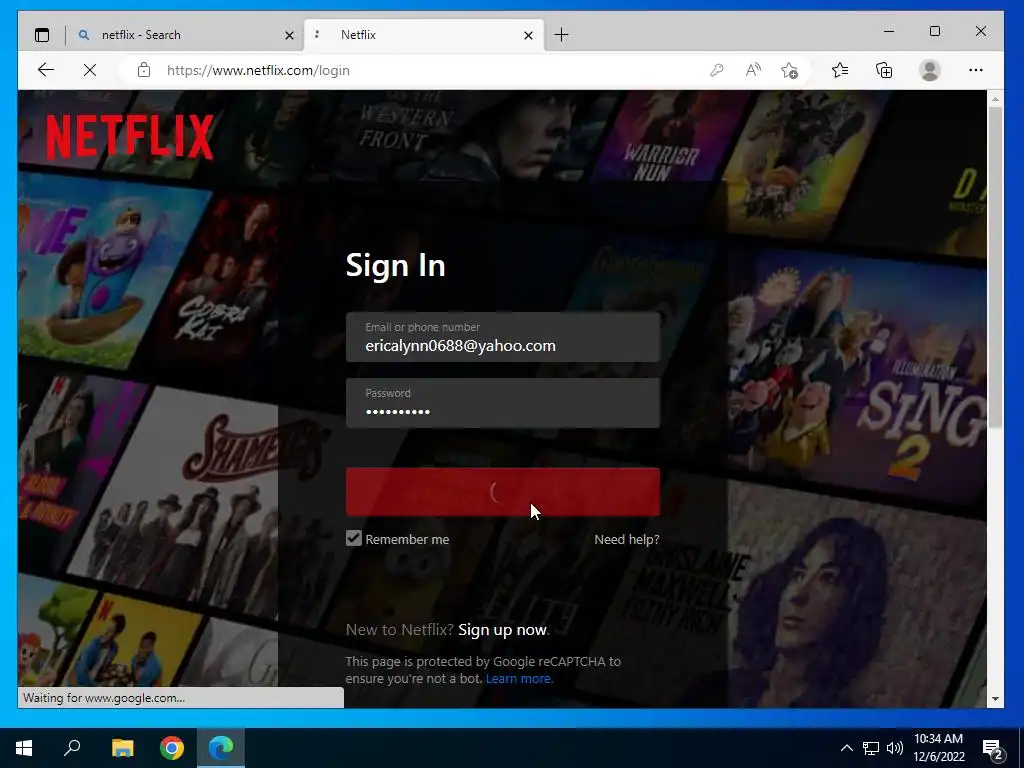Uncheck the Remember me checkbox
The width and height of the screenshot is (1024, 768).
[353, 538]
